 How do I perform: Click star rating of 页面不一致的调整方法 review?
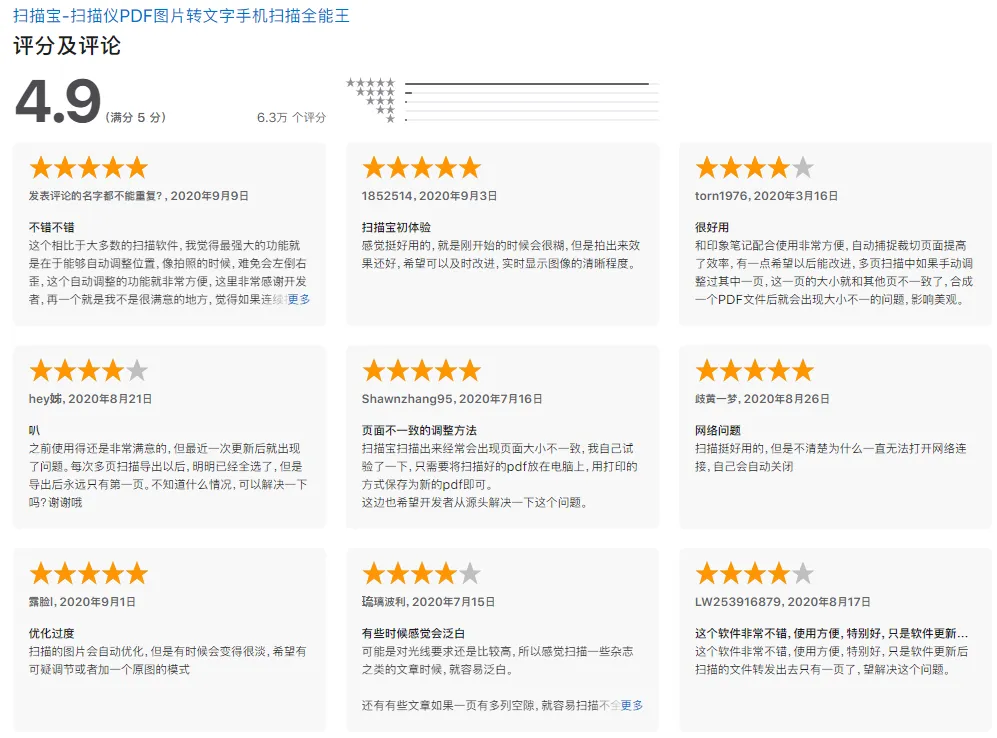tap(421, 371)
